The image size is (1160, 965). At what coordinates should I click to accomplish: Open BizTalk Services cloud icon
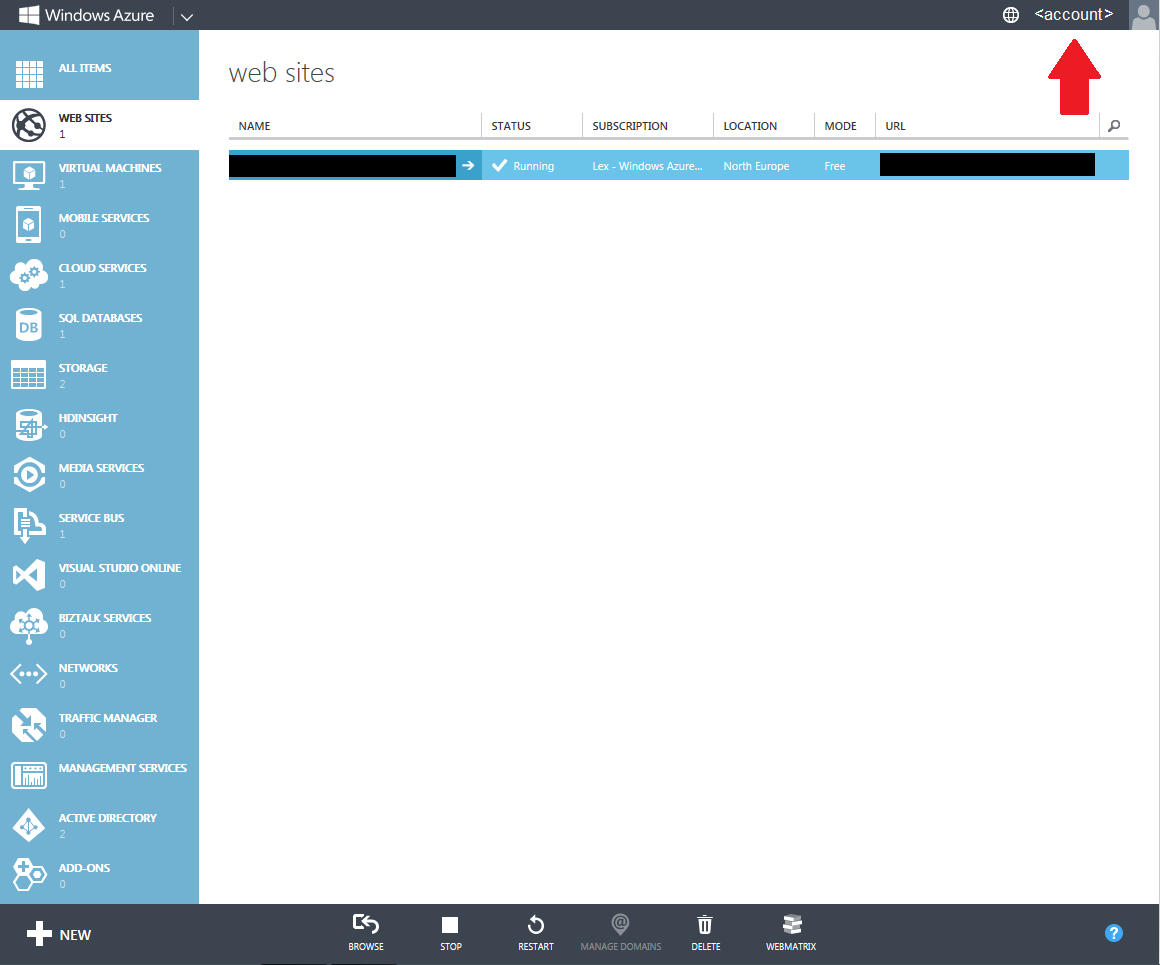click(29, 626)
